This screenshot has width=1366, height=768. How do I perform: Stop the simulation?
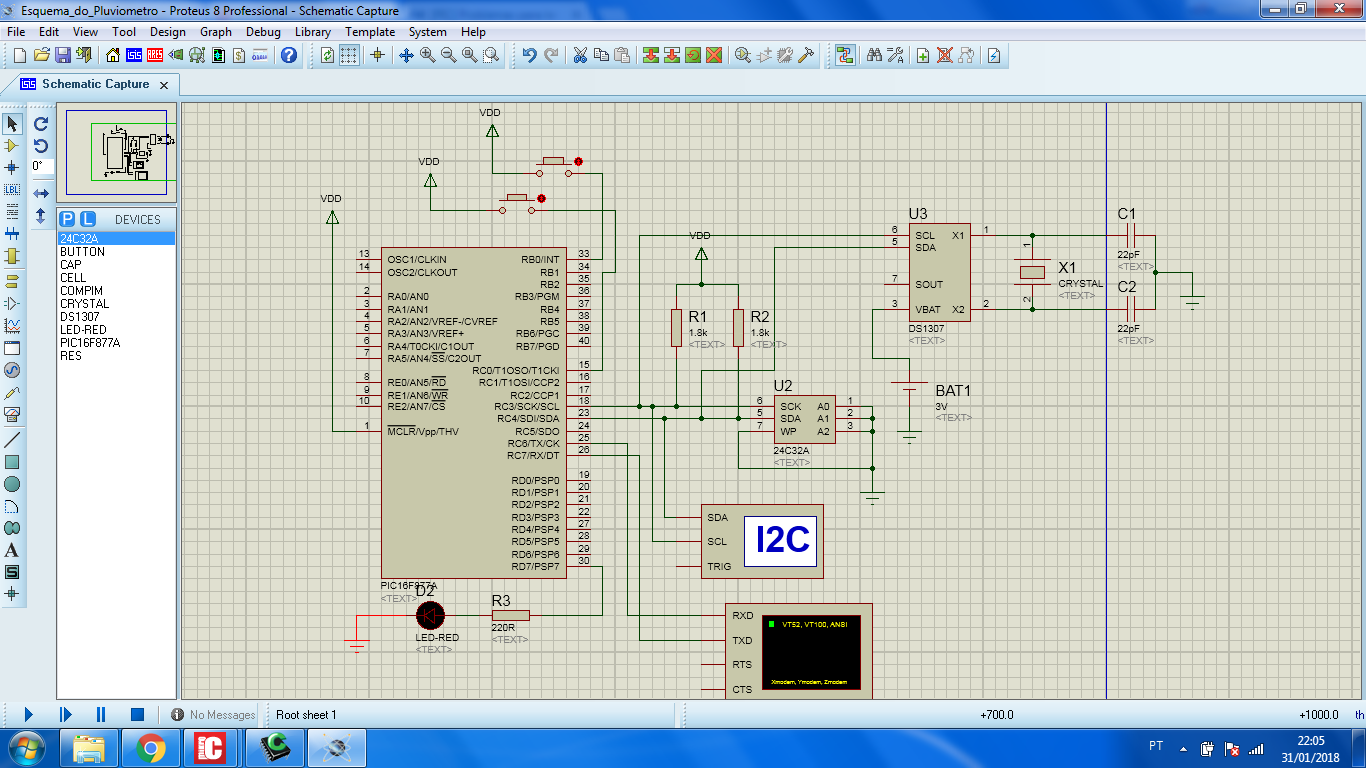coord(137,714)
